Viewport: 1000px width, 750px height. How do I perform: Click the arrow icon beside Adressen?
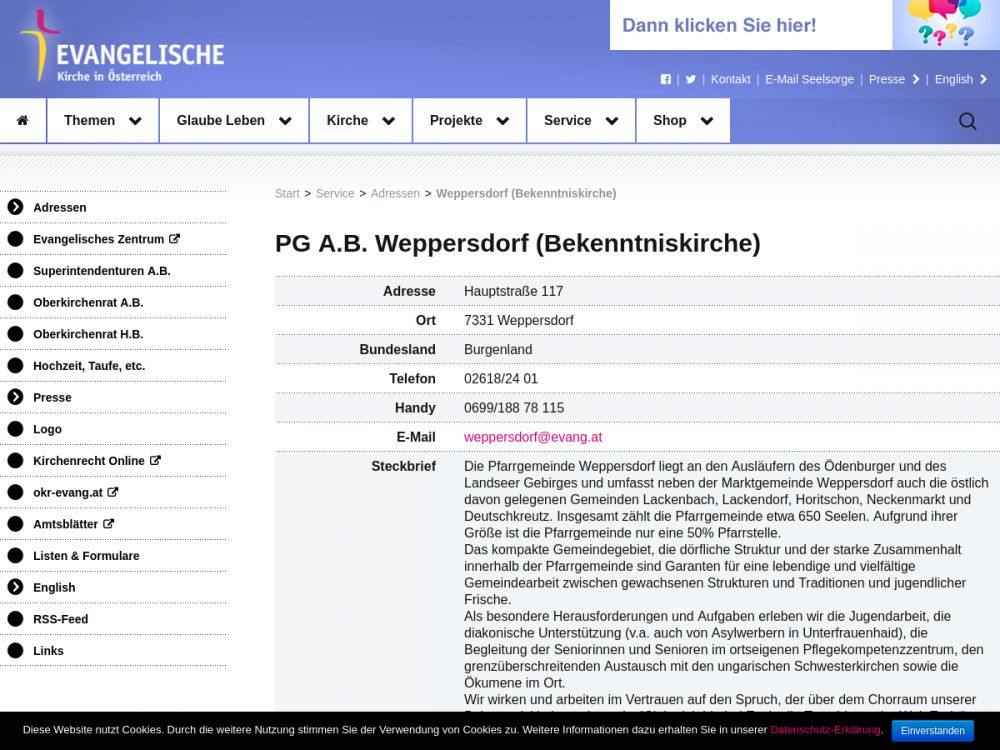[15, 207]
